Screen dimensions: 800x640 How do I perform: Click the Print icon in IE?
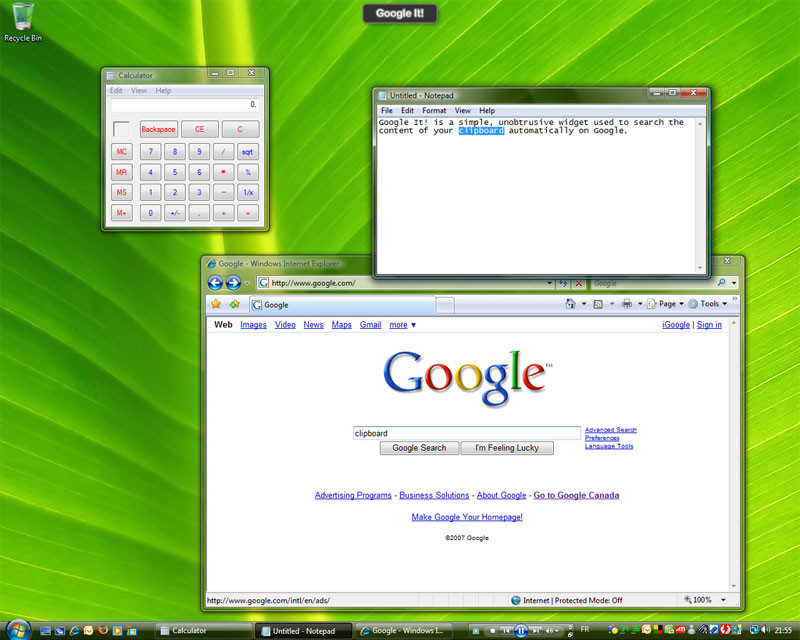click(x=627, y=304)
